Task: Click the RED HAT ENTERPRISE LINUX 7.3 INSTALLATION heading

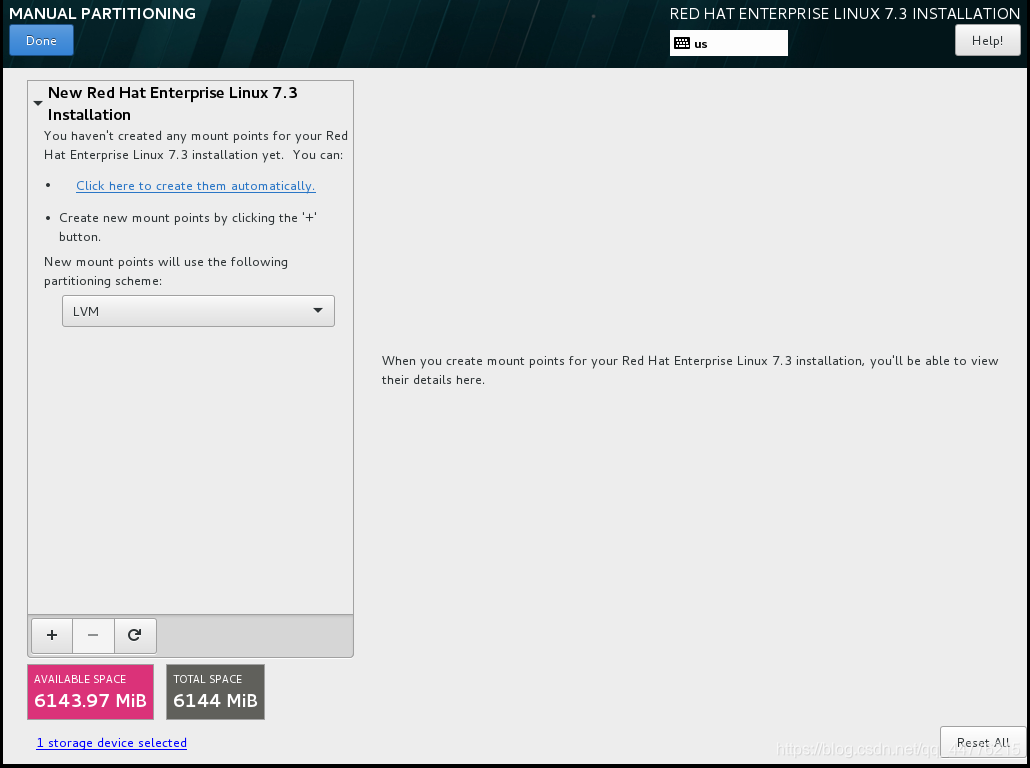Action: pyautogui.click(x=845, y=14)
